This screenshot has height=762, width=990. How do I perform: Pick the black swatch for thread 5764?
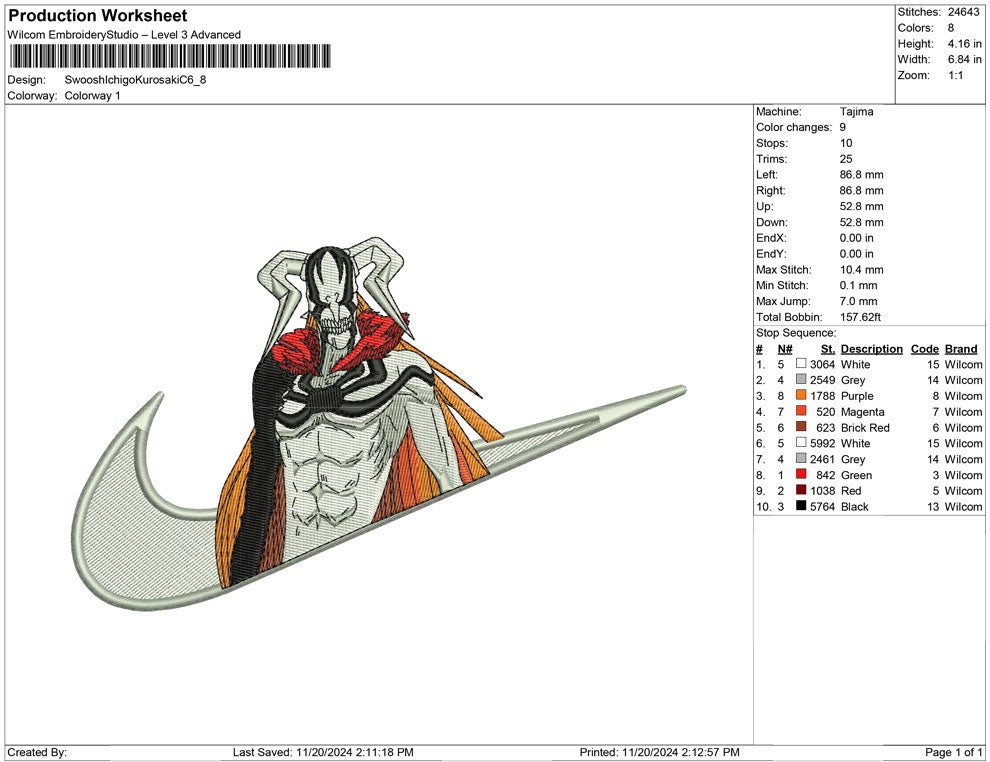click(801, 507)
